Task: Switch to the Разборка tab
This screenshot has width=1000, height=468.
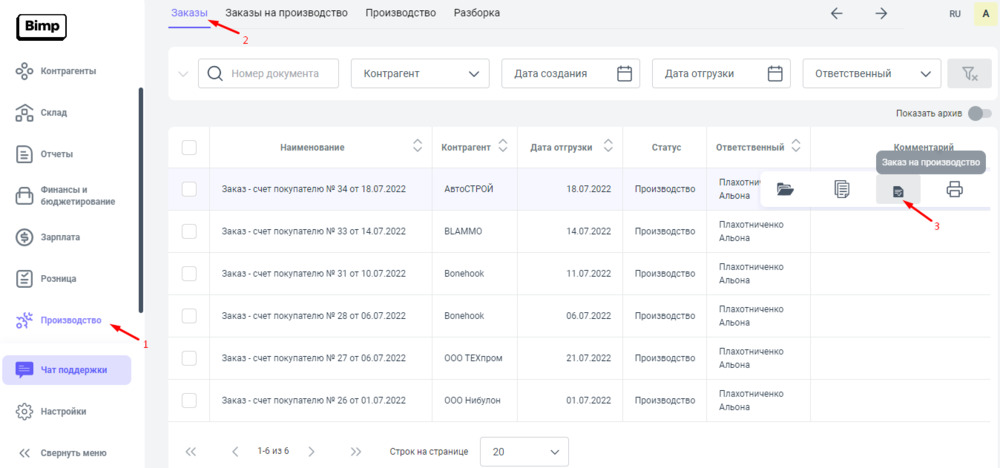Action: [x=477, y=13]
